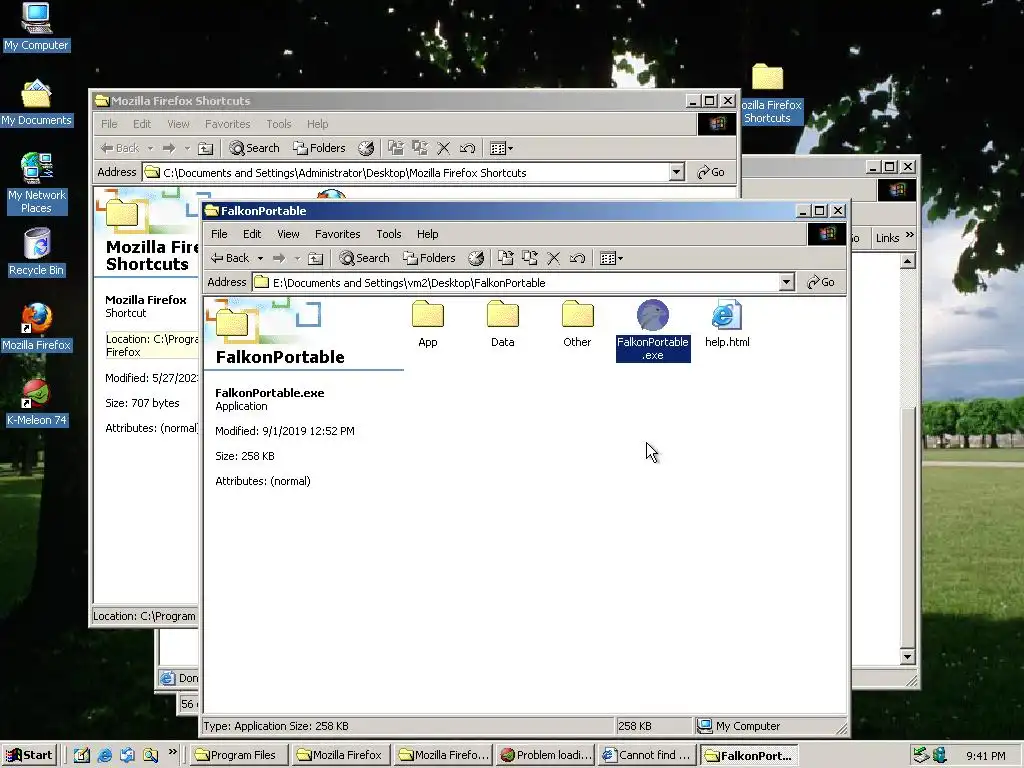Viewport: 1024px width, 768px height.
Task: Select My Documents desktop icon
Action: [x=36, y=103]
